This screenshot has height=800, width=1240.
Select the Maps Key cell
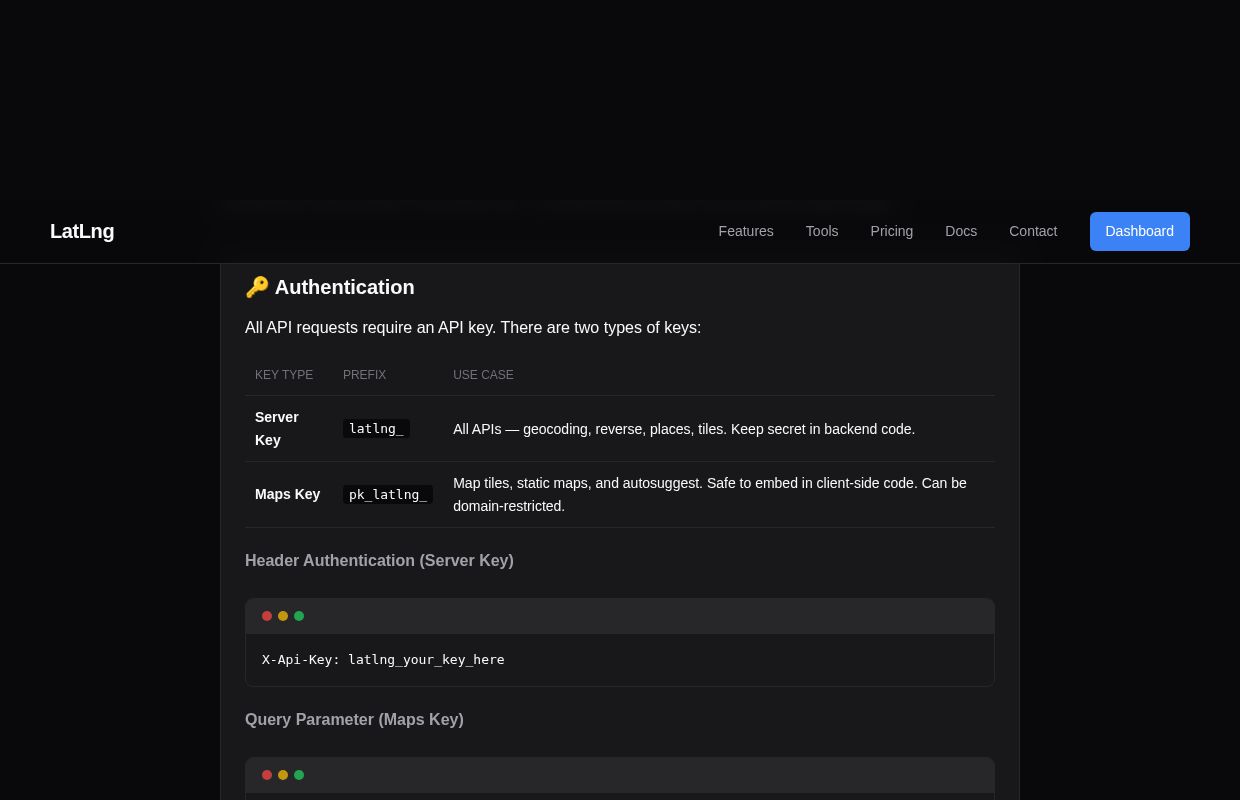coord(288,494)
